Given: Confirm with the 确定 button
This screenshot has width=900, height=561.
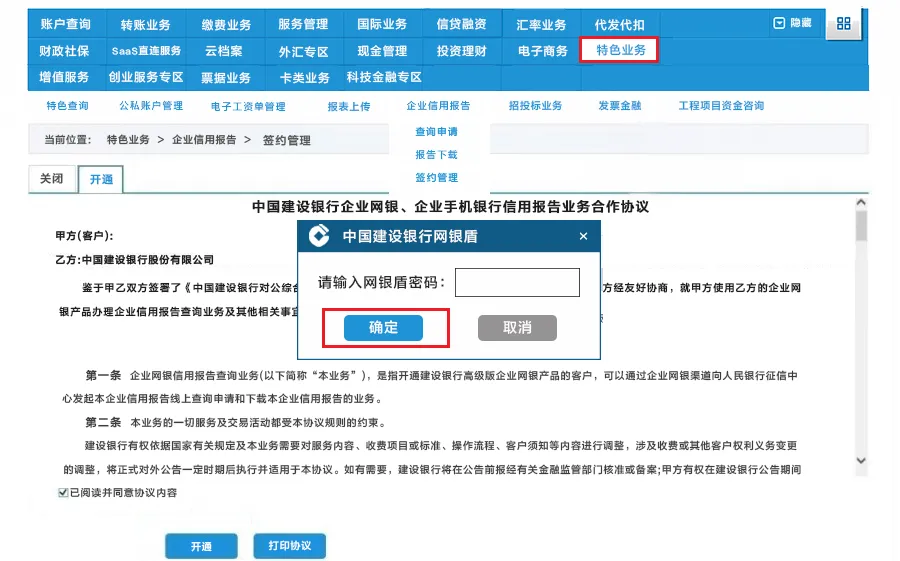Looking at the screenshot, I should [383, 328].
